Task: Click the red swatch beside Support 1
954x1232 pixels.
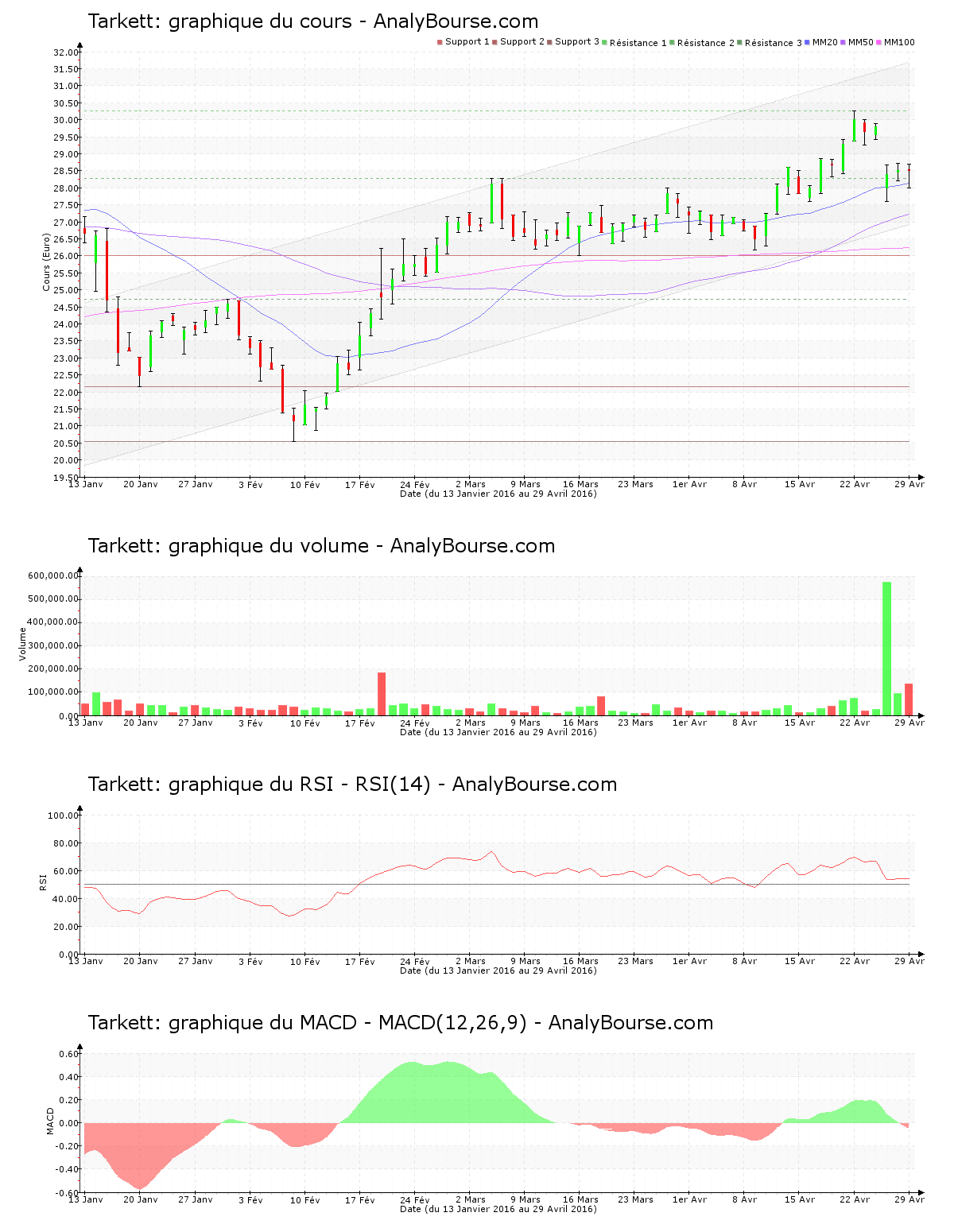Action: tap(440, 42)
